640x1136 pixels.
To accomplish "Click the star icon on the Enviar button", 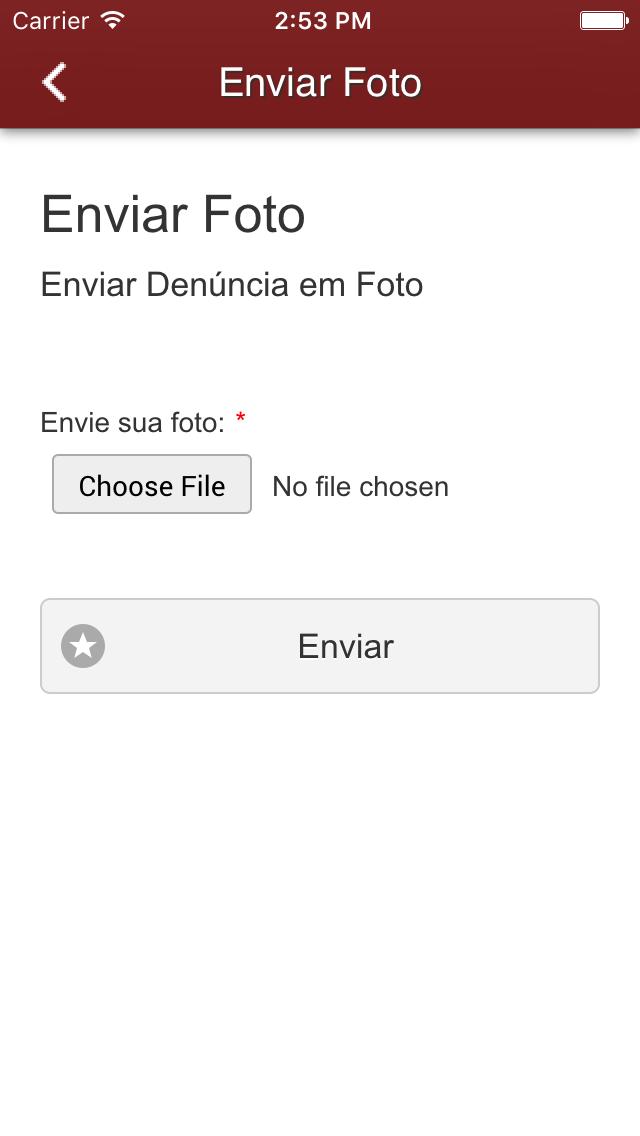I will point(83,646).
